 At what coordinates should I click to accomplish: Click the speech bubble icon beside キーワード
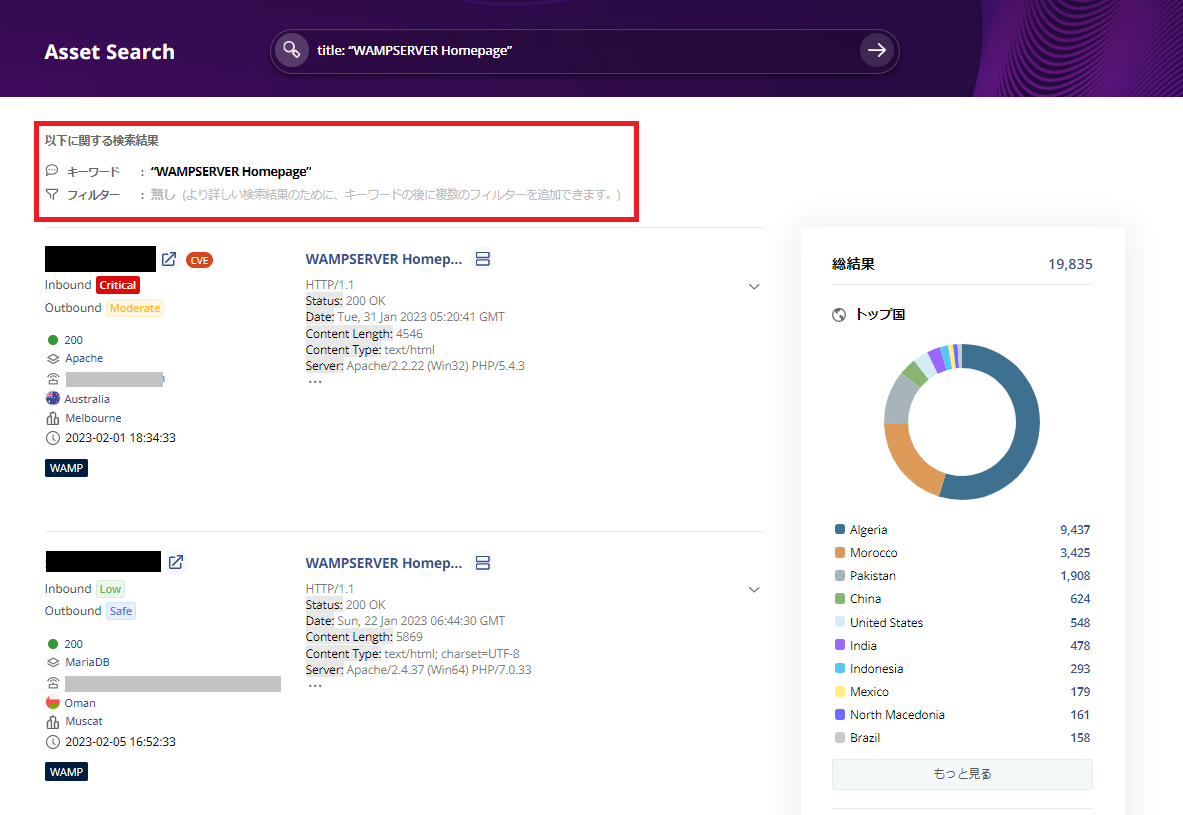point(51,171)
